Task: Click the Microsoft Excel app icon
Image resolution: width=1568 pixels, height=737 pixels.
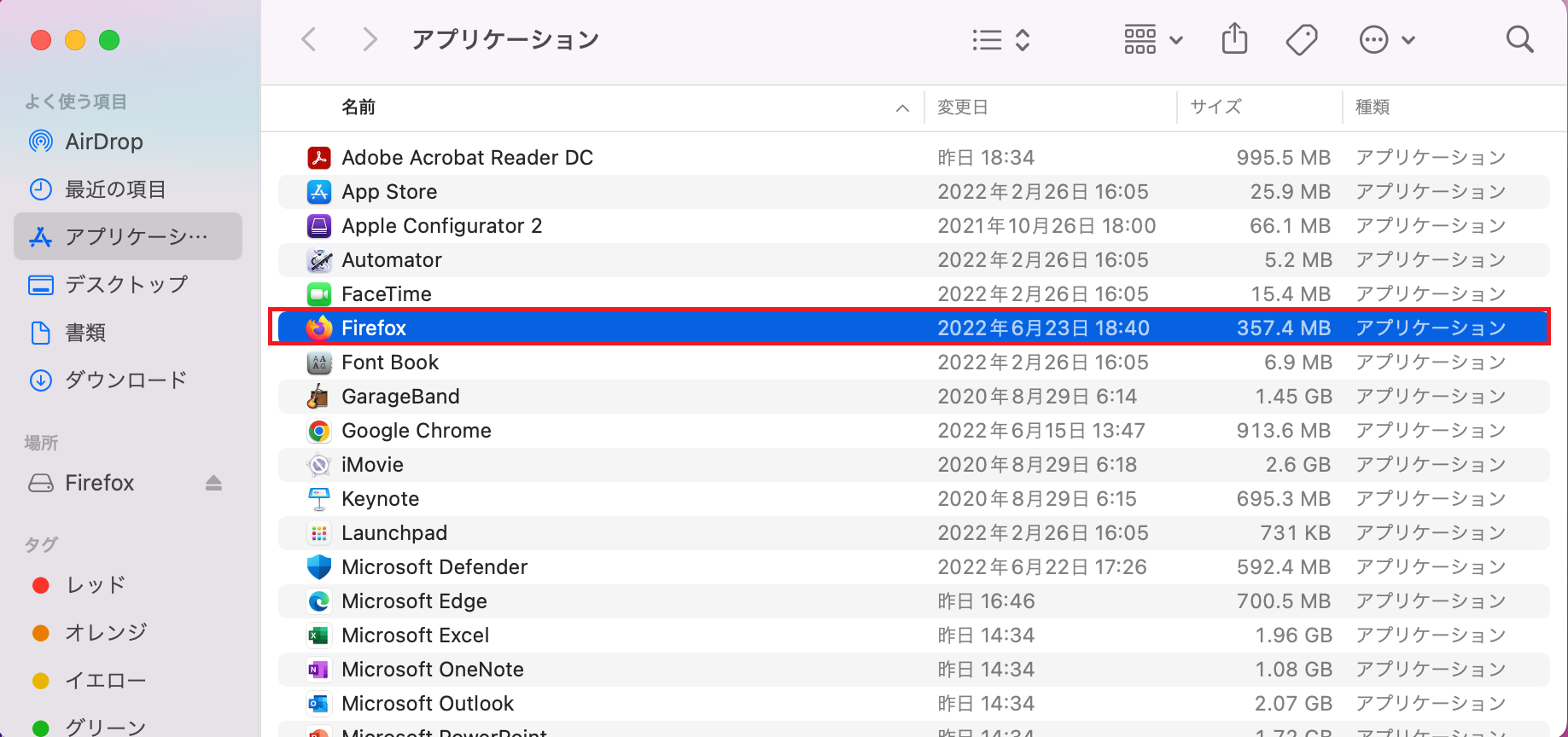Action: click(x=319, y=635)
